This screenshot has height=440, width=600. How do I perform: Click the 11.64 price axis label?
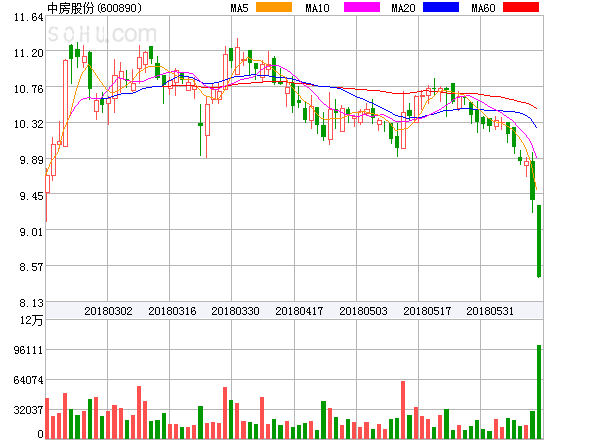pyautogui.click(x=29, y=17)
